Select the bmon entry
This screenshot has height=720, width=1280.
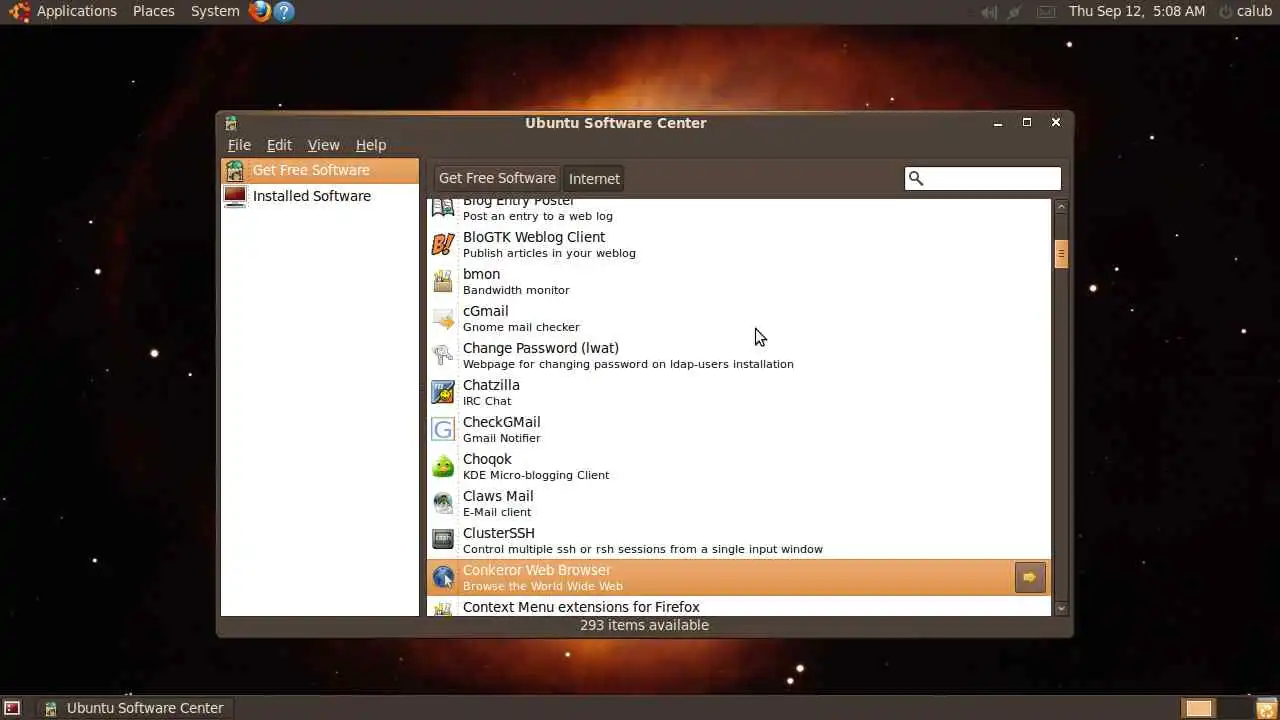[x=739, y=281]
